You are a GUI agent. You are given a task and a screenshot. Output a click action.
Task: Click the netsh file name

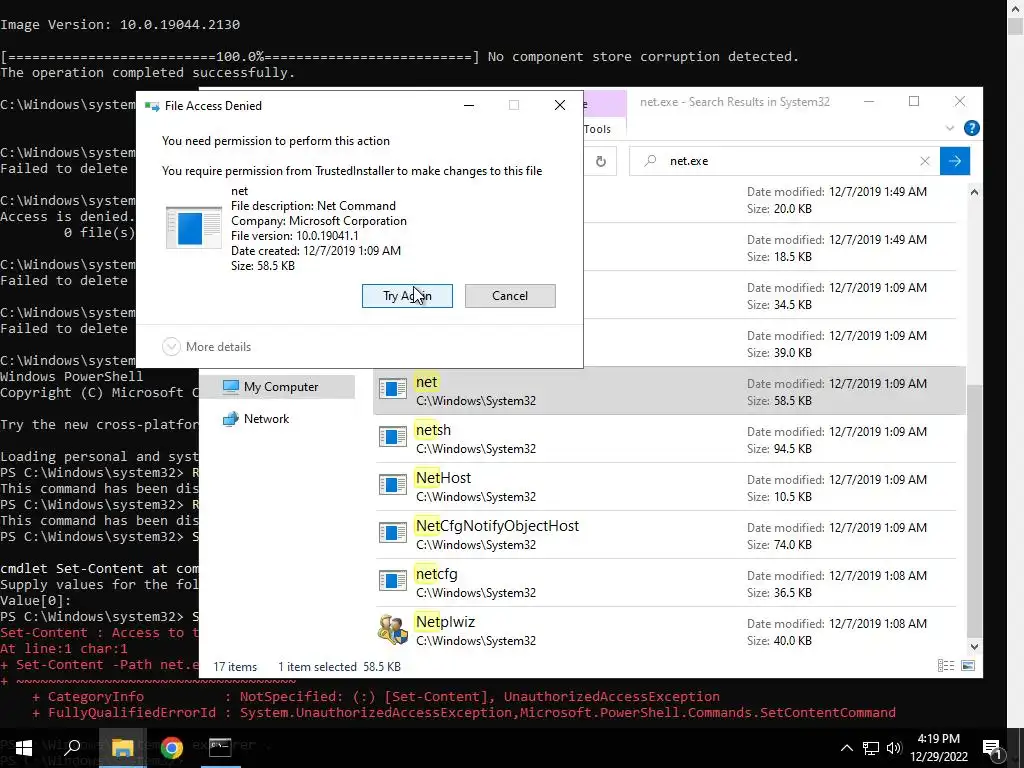433,430
